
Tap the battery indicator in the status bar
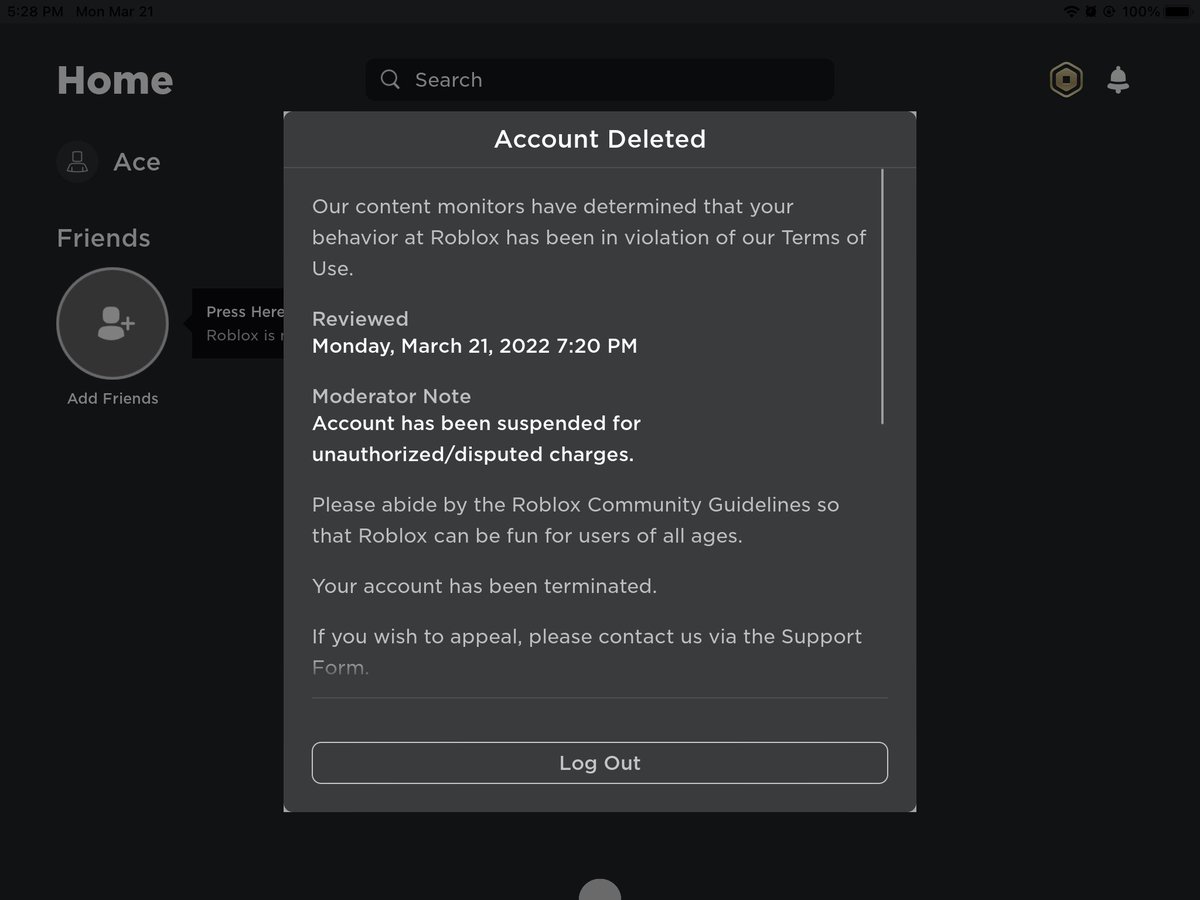(x=1180, y=12)
